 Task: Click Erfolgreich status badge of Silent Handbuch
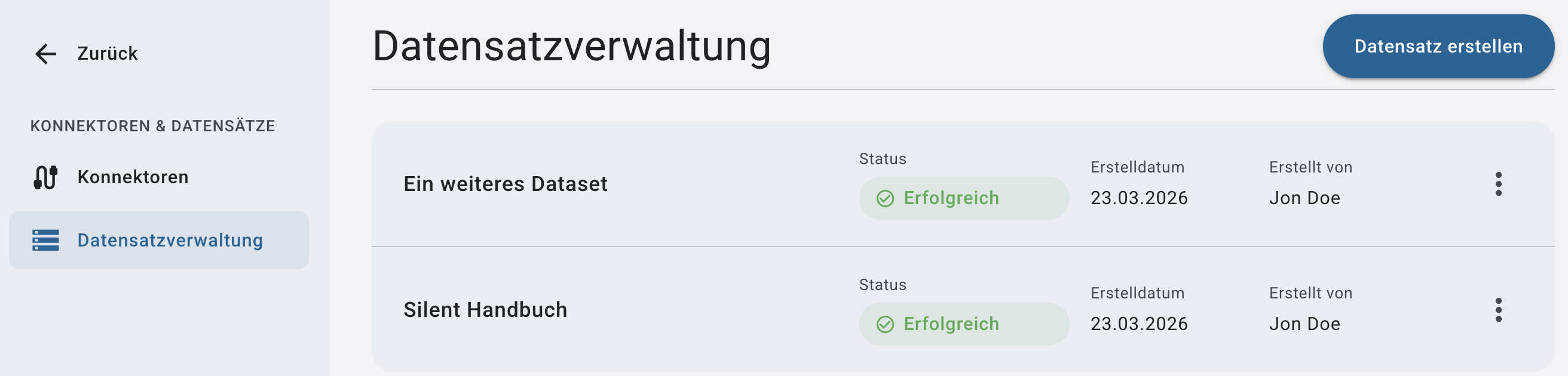(963, 324)
